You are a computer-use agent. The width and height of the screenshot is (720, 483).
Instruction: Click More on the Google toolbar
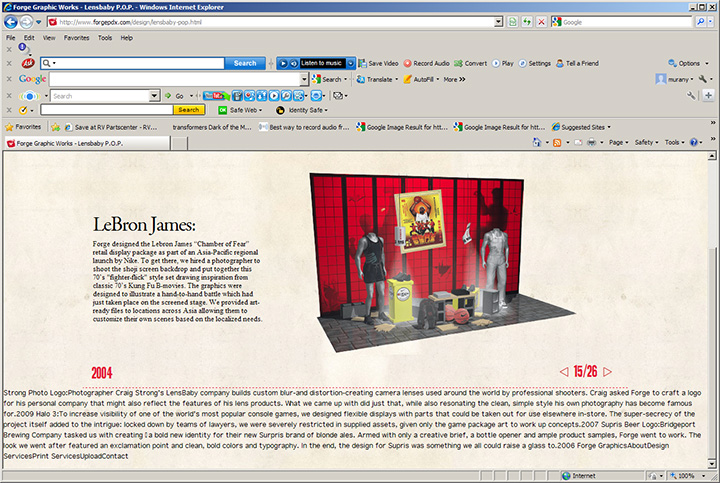(x=454, y=79)
